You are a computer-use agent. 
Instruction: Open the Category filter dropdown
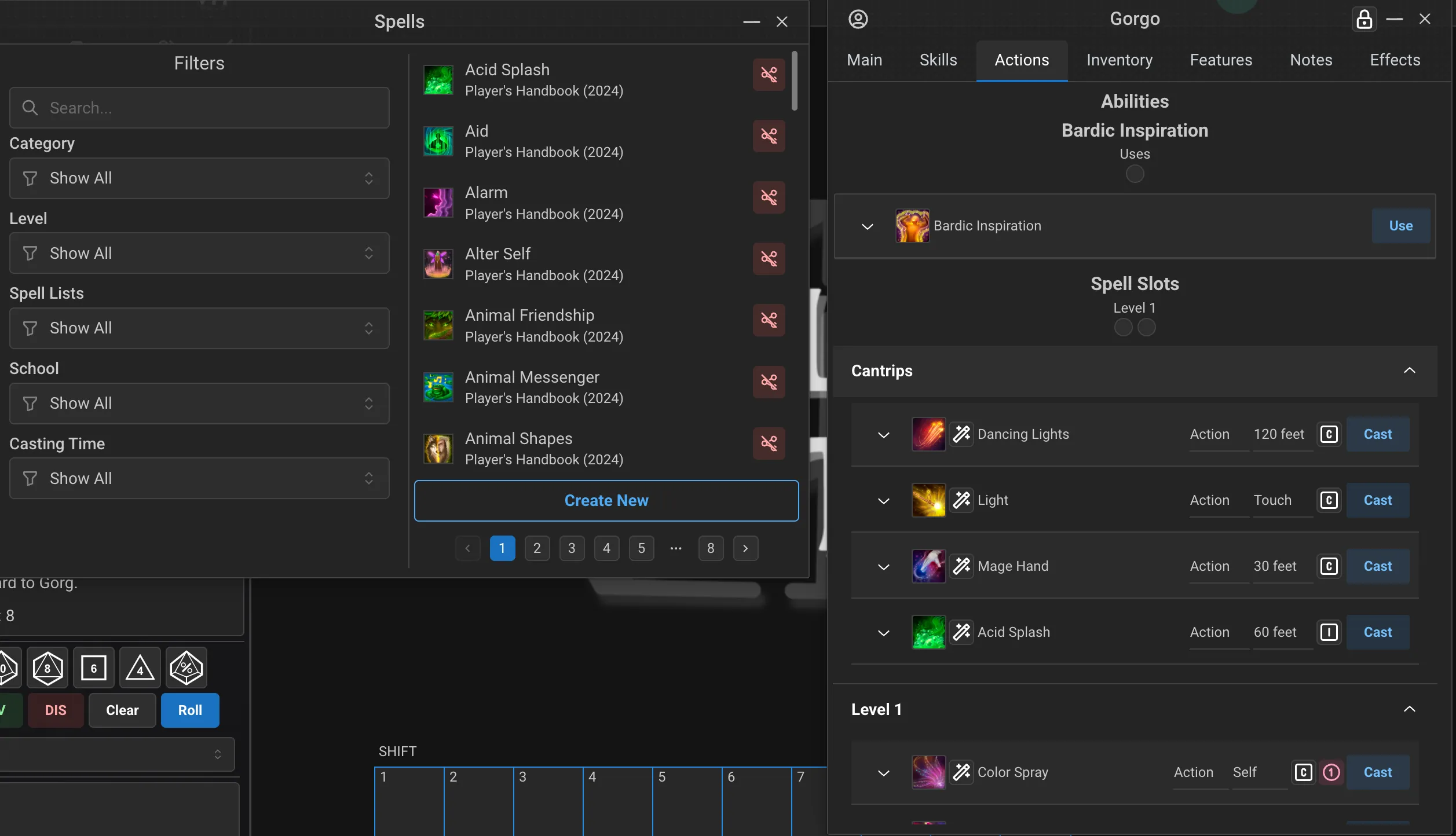[199, 178]
